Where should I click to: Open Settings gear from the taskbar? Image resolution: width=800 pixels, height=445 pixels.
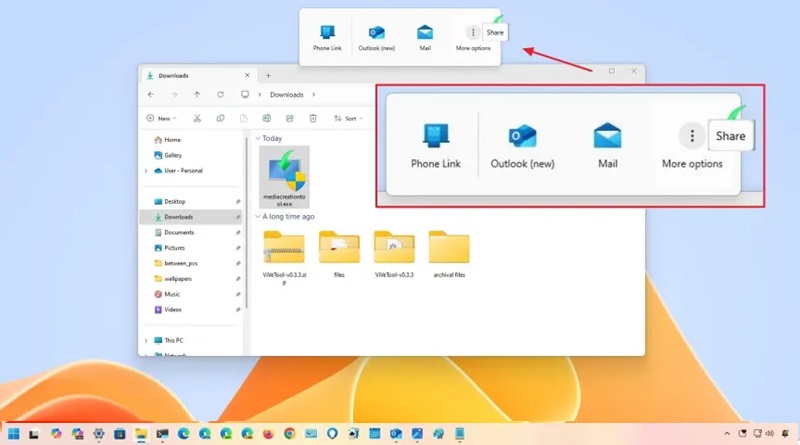[x=98, y=434]
